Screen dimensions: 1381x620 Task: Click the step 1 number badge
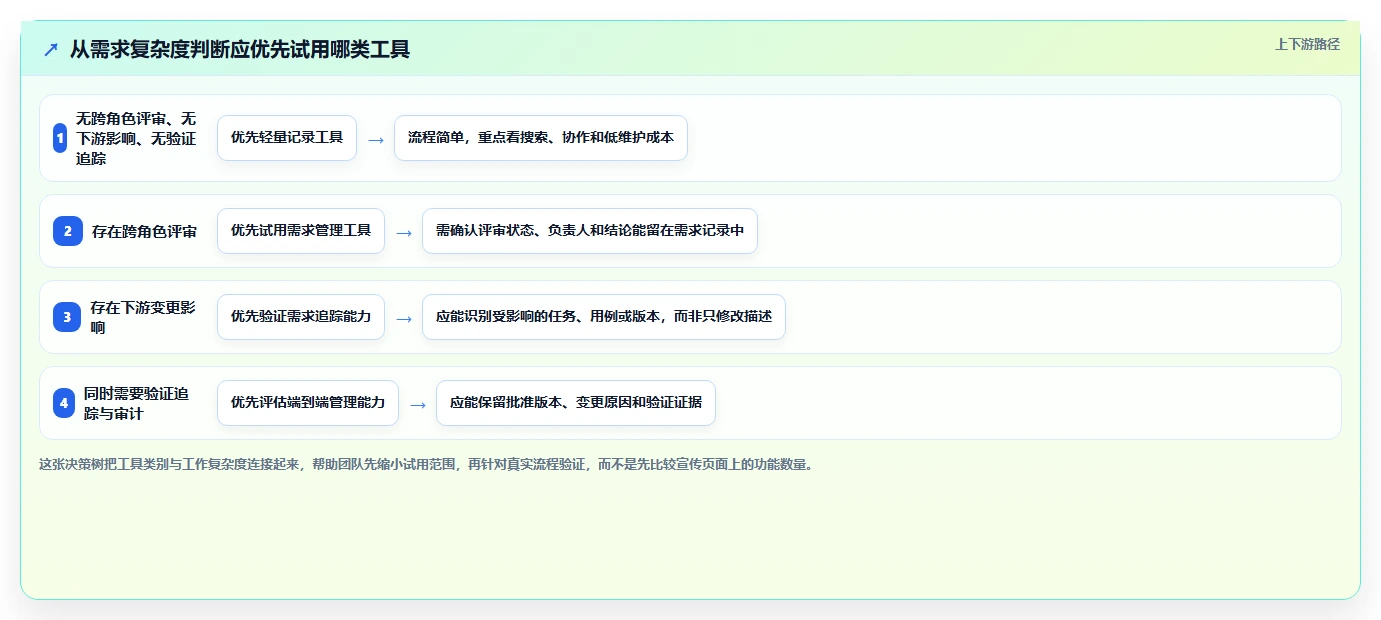(x=60, y=138)
